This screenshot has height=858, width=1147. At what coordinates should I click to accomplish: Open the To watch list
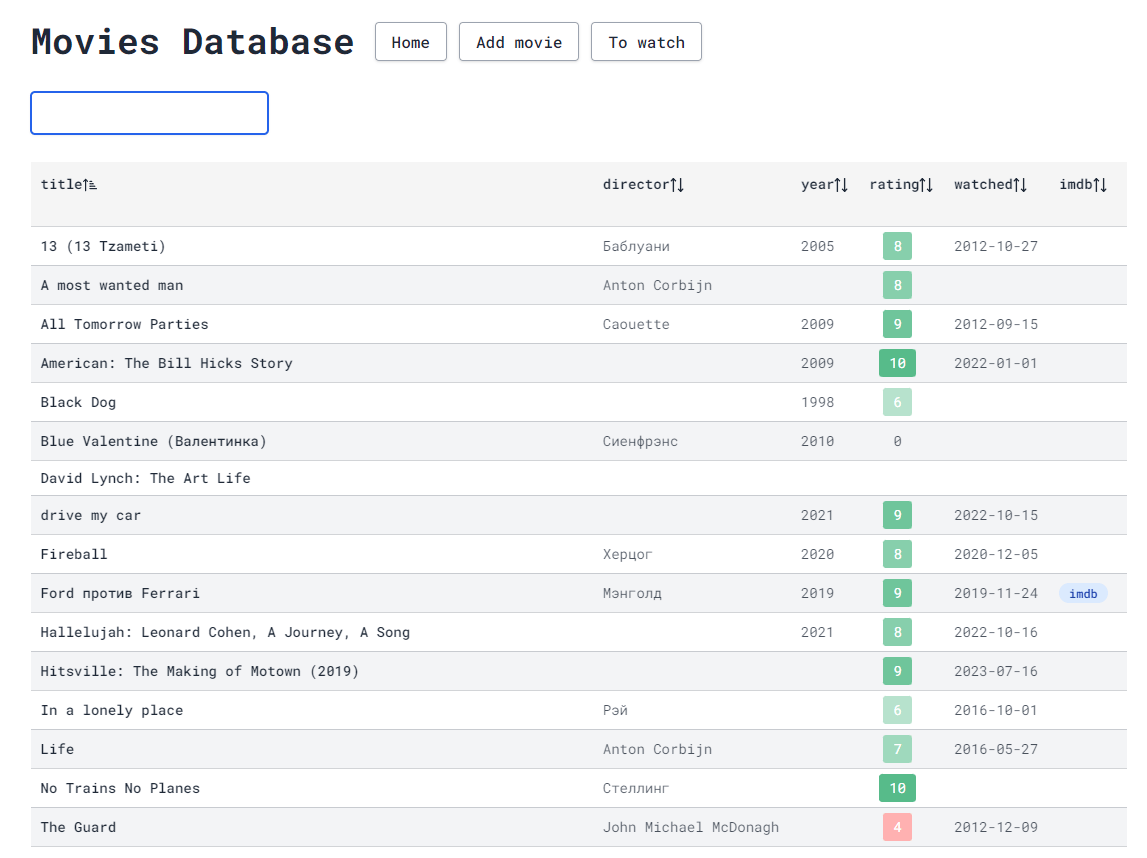click(647, 42)
